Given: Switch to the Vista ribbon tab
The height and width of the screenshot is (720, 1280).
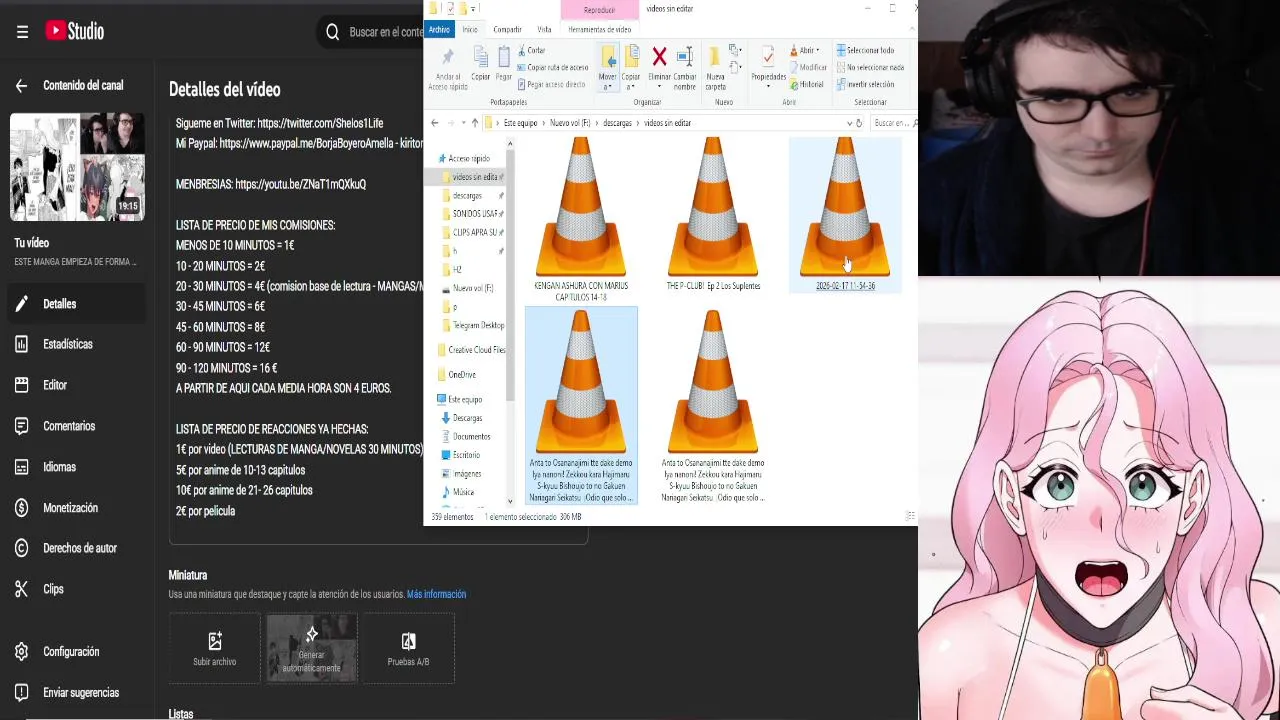Looking at the screenshot, I should (x=544, y=30).
